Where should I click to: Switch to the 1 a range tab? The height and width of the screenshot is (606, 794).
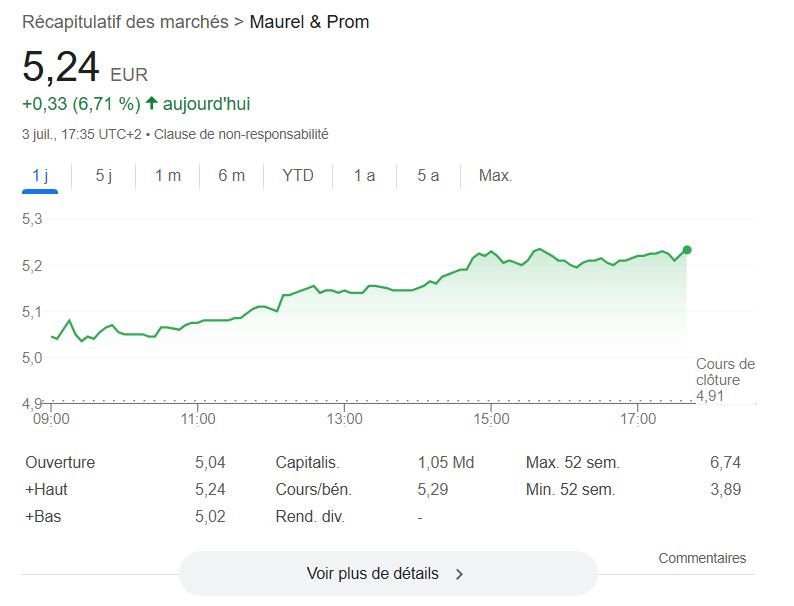coord(364,176)
